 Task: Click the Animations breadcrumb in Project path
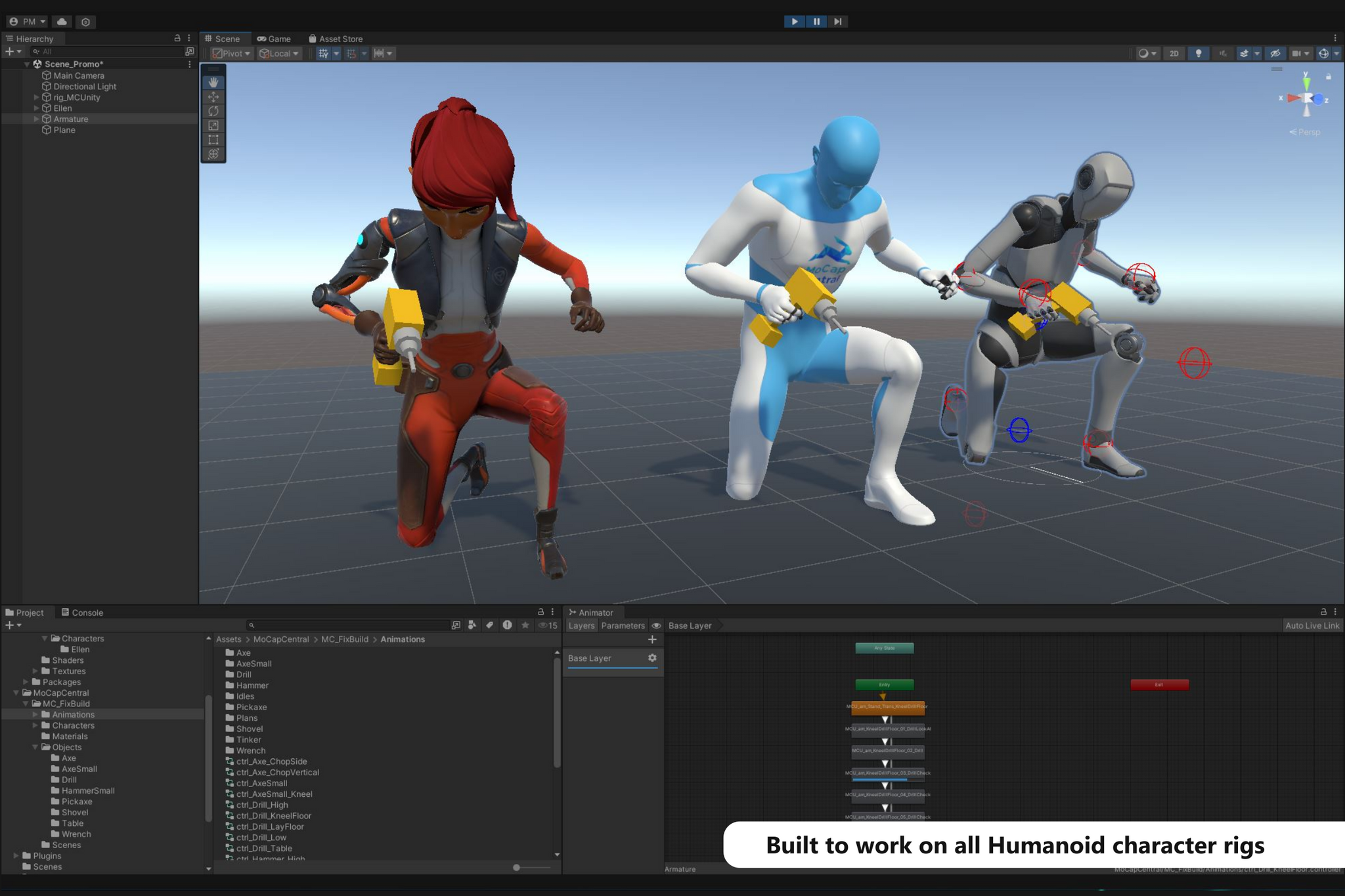click(x=403, y=639)
